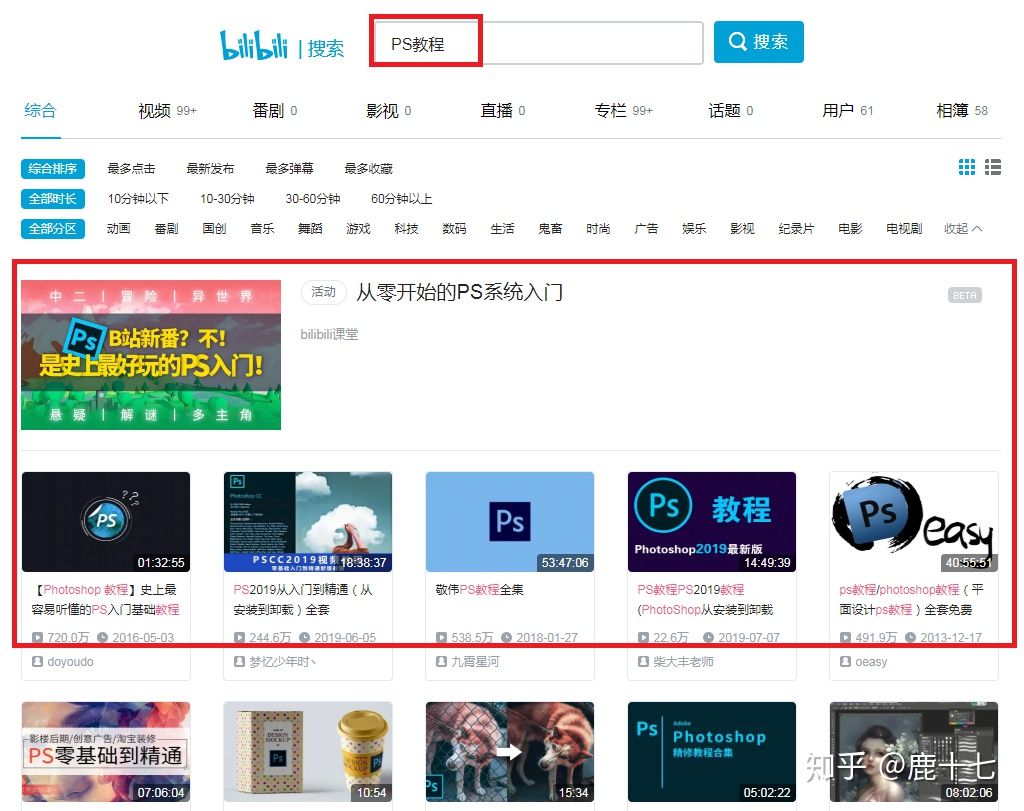1024x811 pixels.
Task: Select the 10分钟以下 duration filter
Action: [141, 198]
